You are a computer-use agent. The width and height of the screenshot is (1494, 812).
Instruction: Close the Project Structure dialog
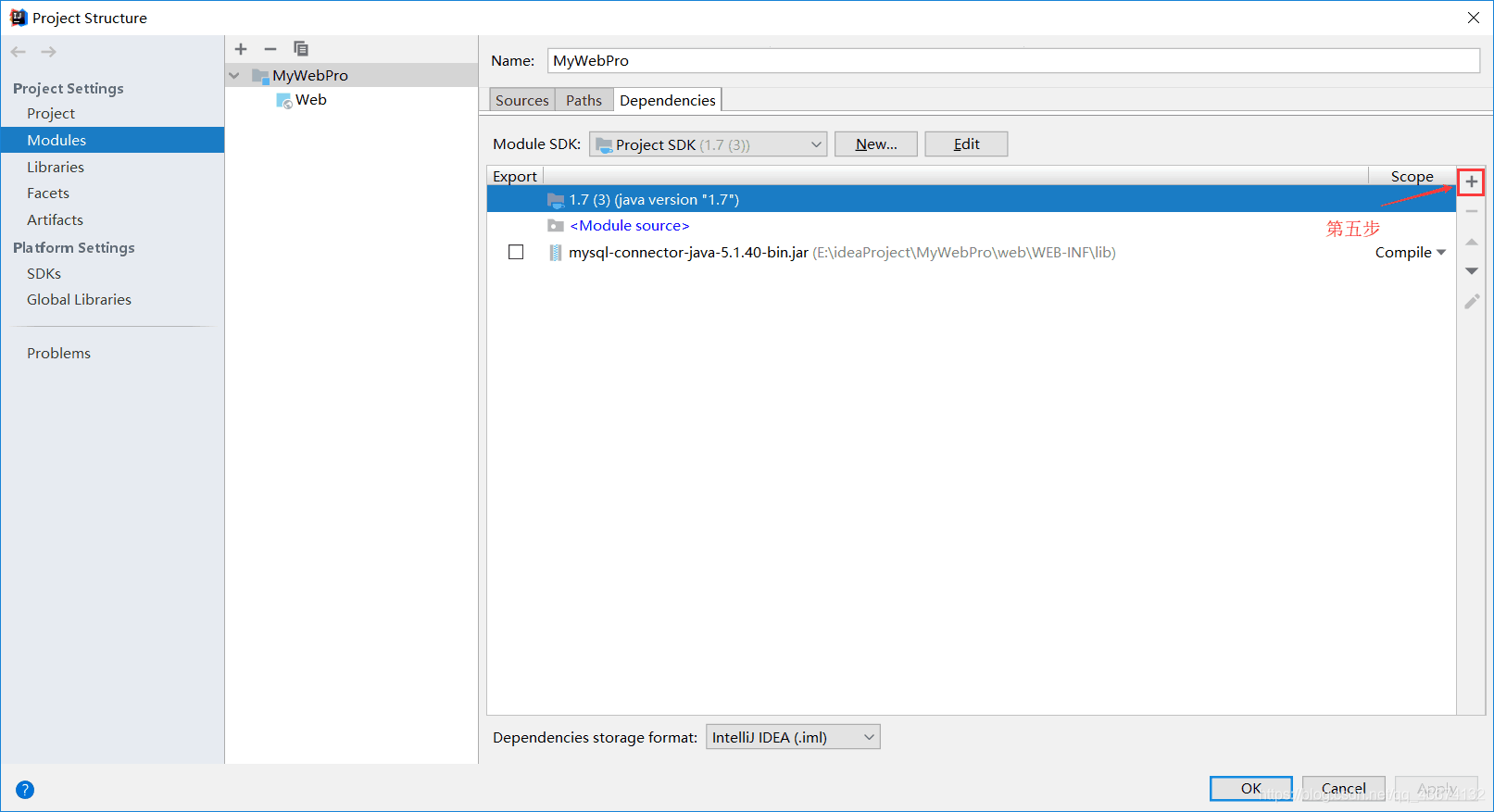tap(1473, 18)
